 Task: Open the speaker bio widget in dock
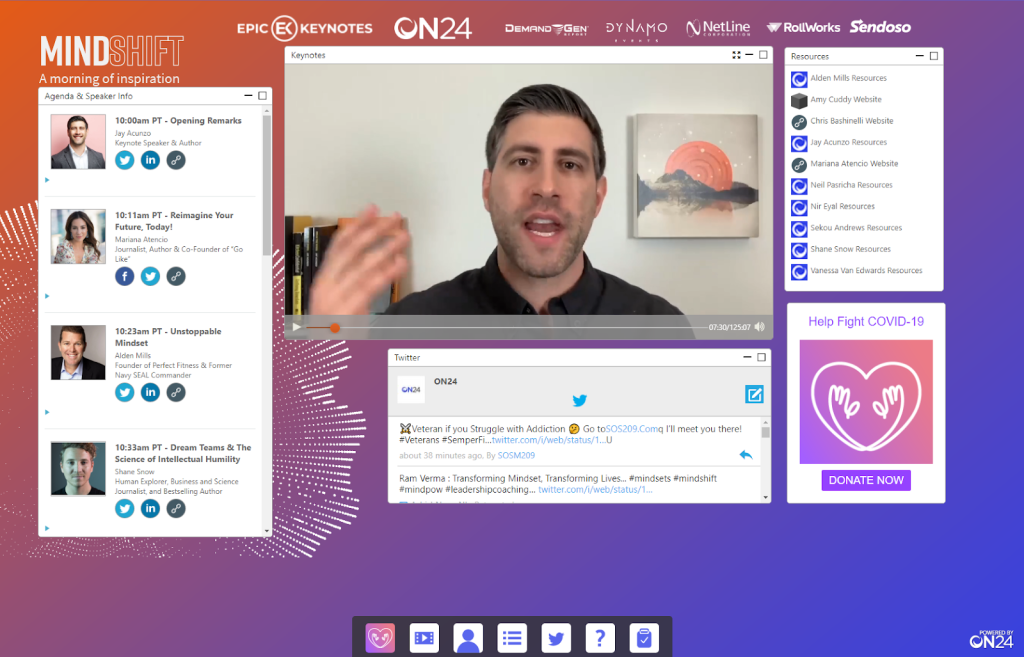click(x=468, y=638)
